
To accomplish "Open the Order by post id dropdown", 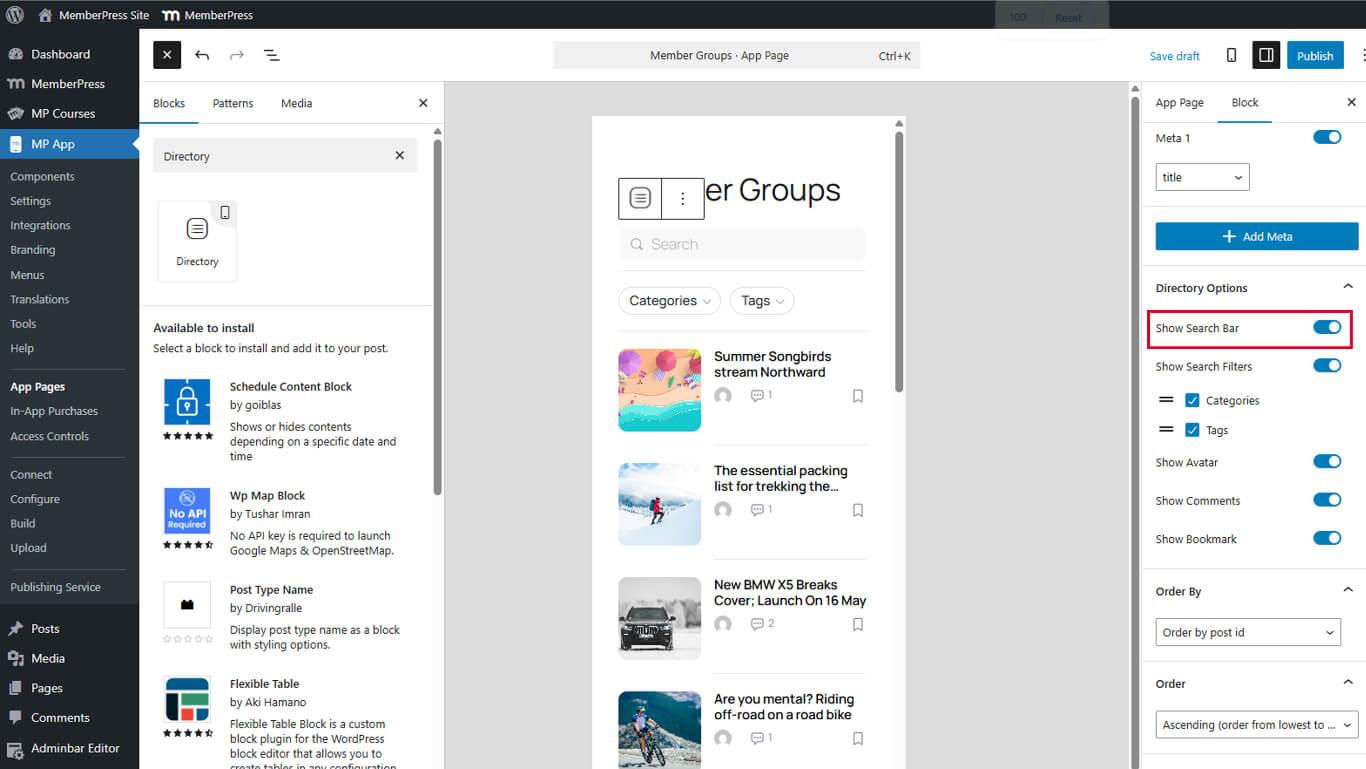I will click(1247, 632).
